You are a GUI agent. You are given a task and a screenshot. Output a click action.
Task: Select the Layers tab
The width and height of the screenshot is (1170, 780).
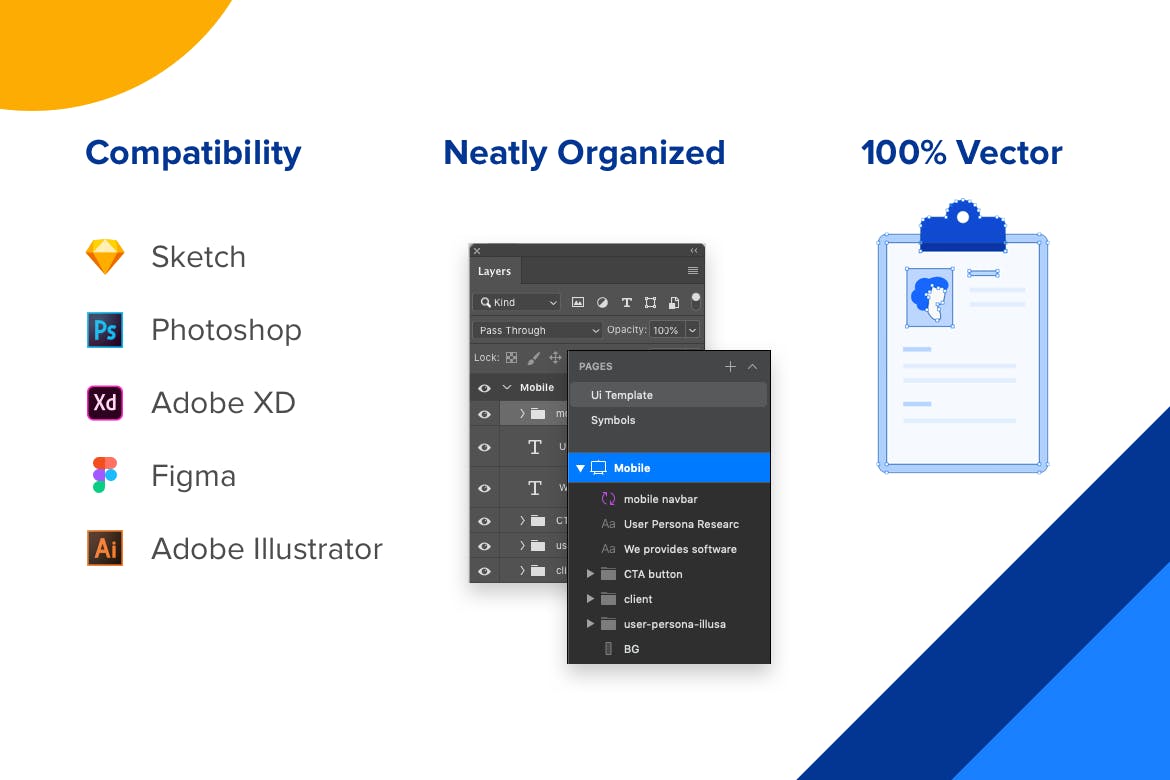[x=494, y=271]
